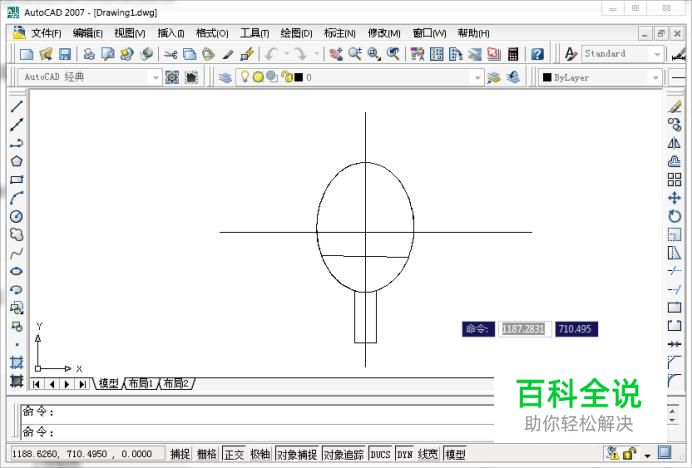This screenshot has height=468, width=692.
Task: Click the Undo arrow icon
Action: pos(271,54)
